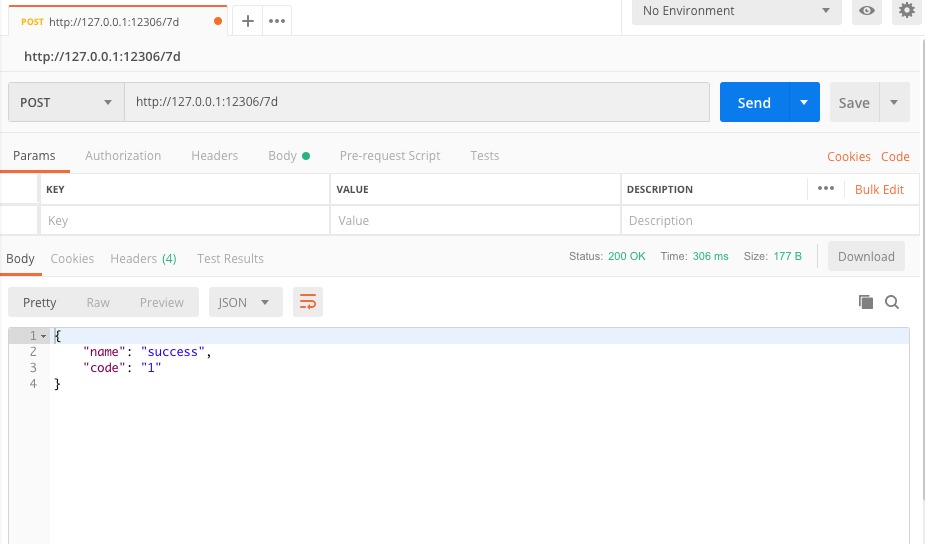Click the Description input field
925x544 pixels.
point(770,221)
